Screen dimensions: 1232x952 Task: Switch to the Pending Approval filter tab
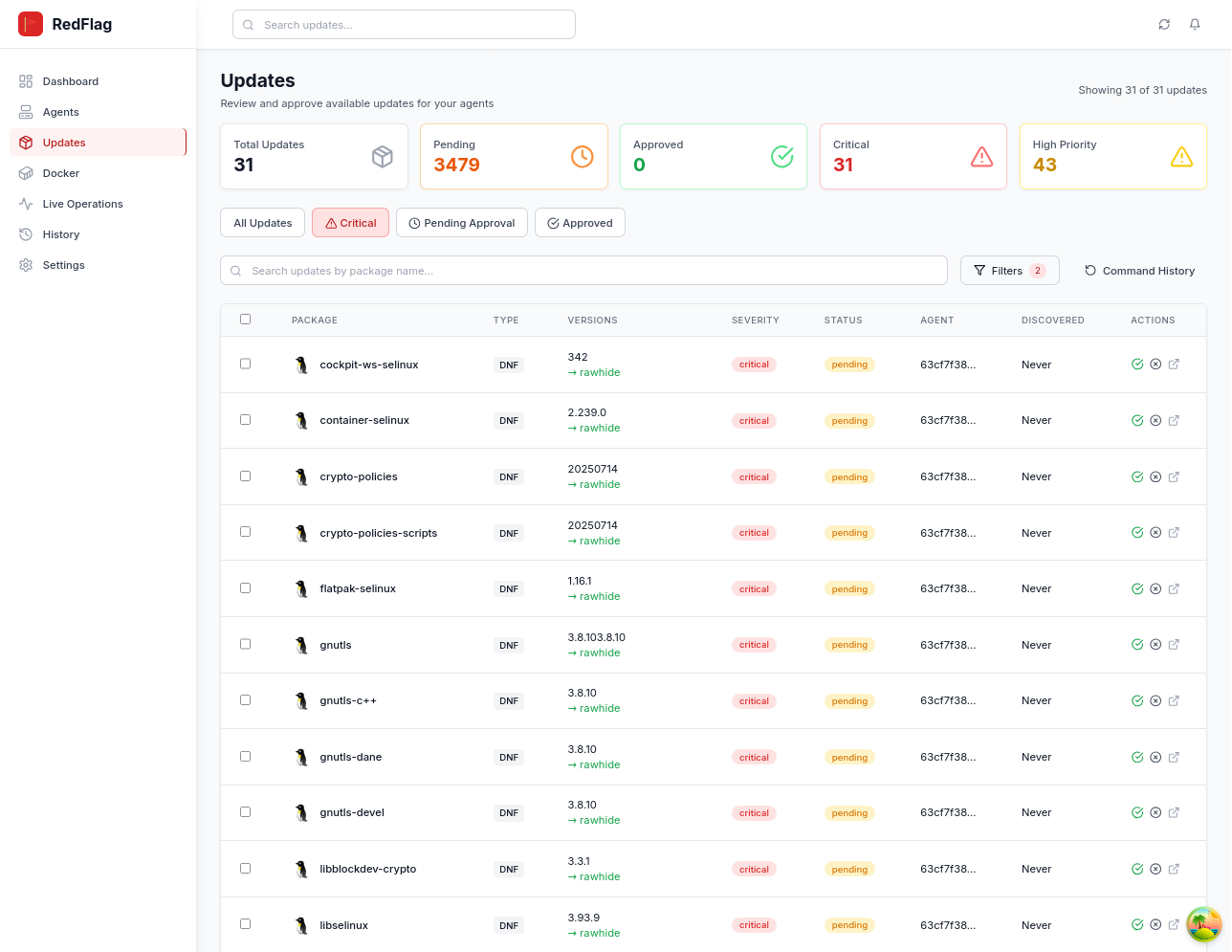[461, 222]
